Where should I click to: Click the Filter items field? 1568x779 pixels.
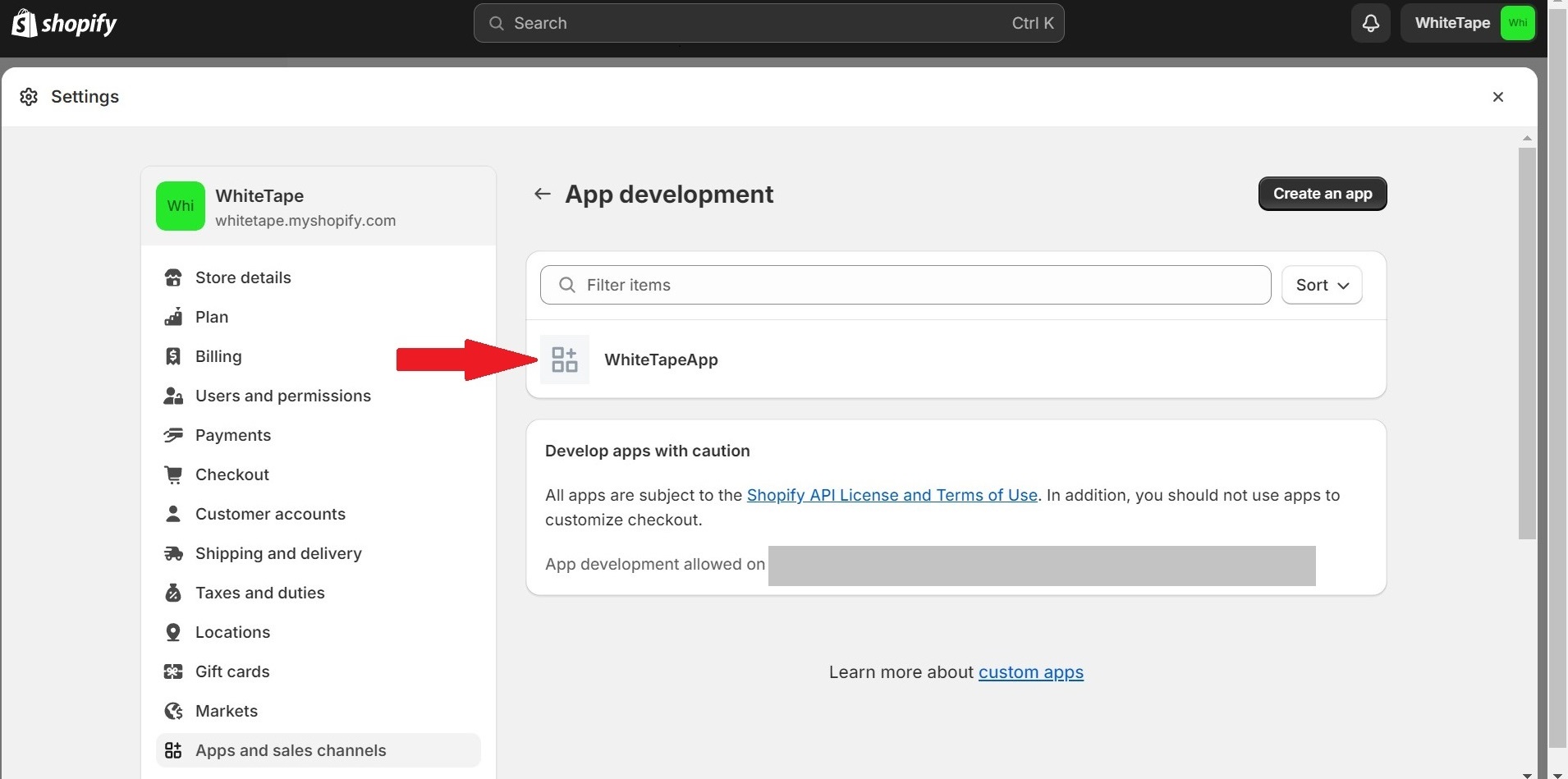[905, 285]
